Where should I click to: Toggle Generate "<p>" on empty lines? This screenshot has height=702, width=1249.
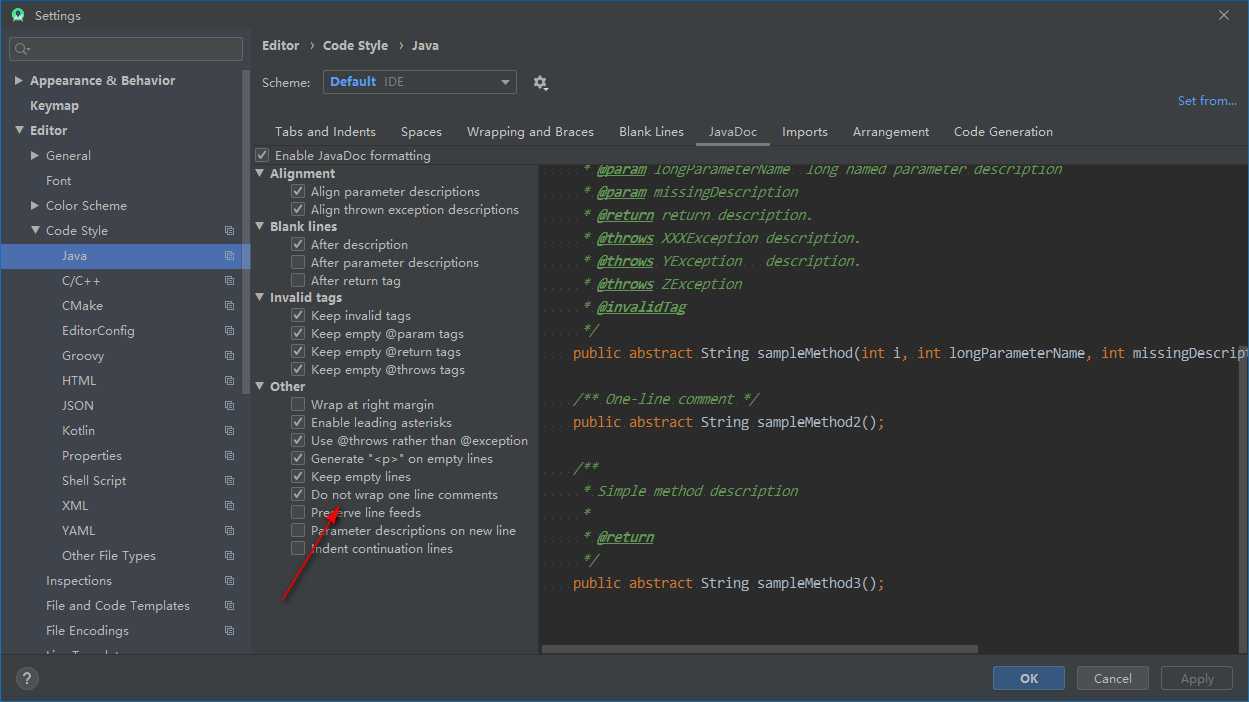tap(298, 459)
